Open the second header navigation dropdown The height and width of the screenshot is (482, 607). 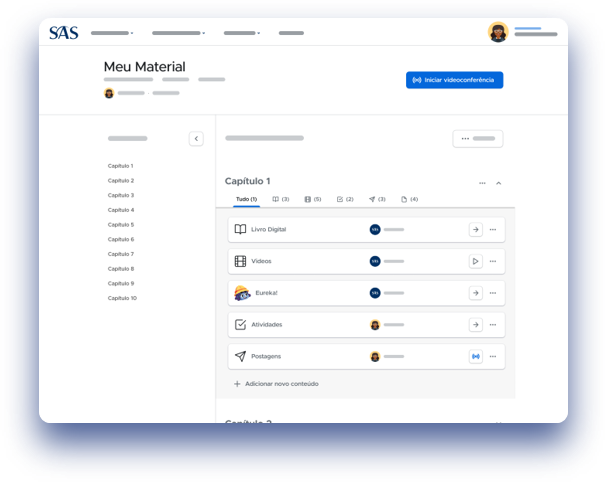pos(178,33)
